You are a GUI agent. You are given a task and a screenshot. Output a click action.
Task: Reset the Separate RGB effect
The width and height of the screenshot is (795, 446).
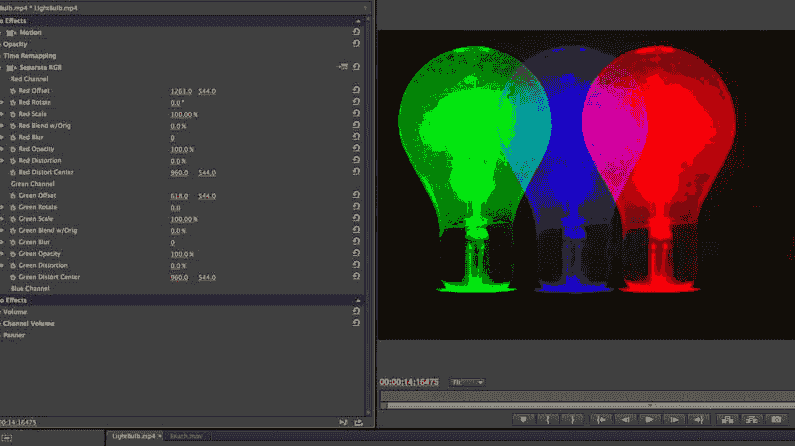coord(356,67)
